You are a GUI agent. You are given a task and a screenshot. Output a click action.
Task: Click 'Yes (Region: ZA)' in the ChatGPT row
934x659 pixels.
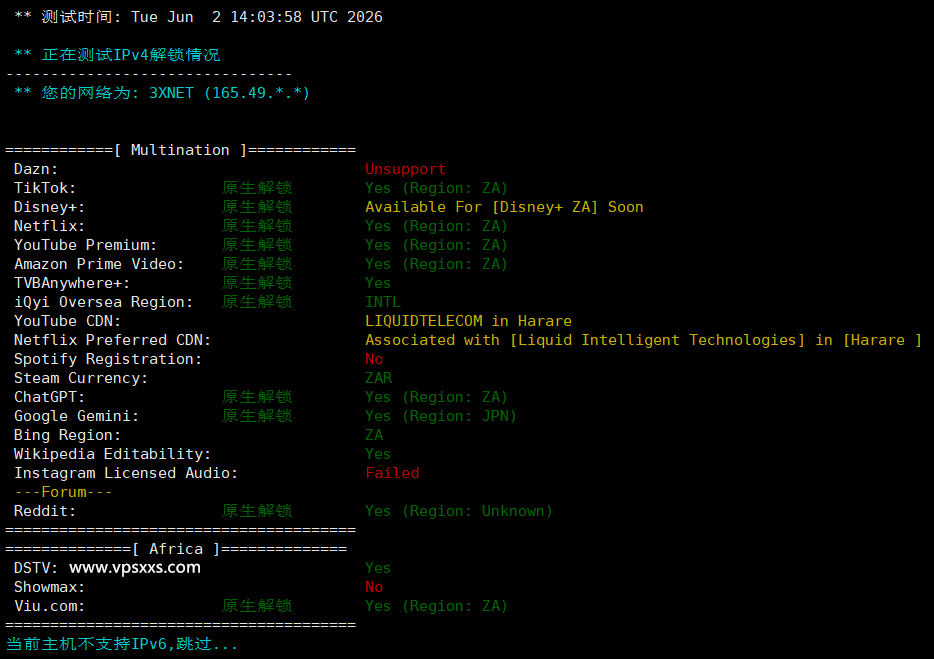tap(437, 397)
